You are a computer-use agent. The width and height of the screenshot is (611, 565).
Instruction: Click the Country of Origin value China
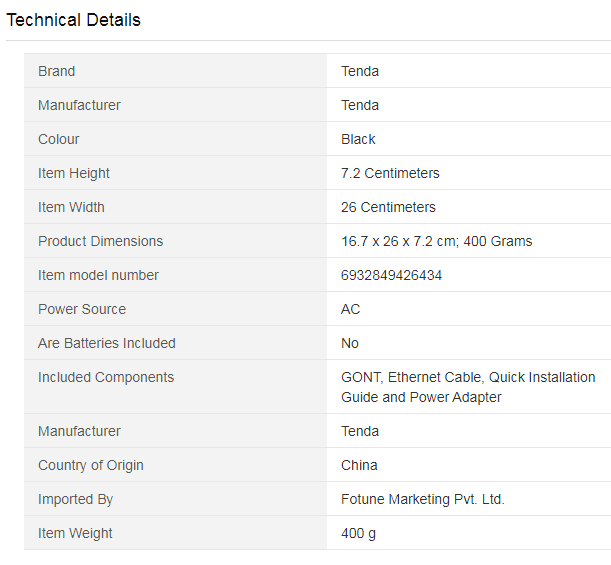[x=359, y=465]
